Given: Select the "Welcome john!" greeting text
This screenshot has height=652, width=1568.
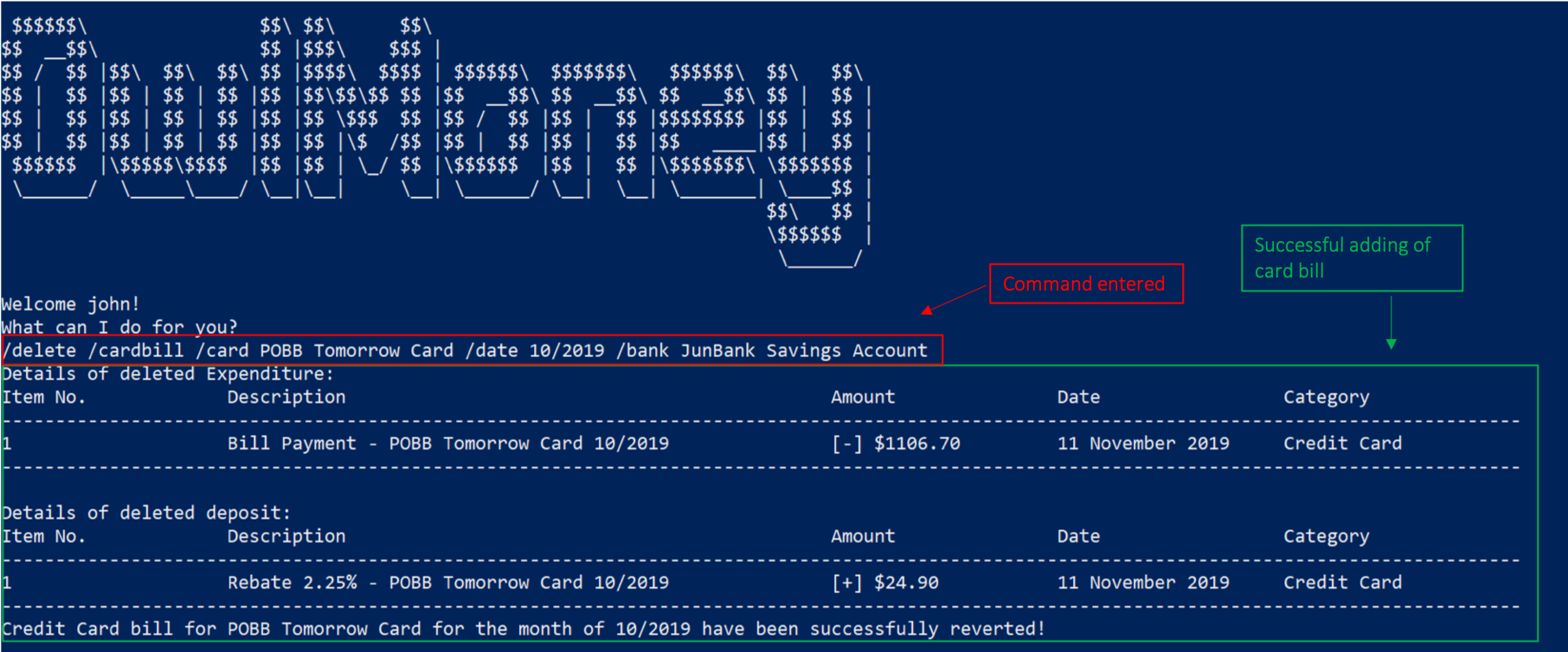Looking at the screenshot, I should 70,304.
